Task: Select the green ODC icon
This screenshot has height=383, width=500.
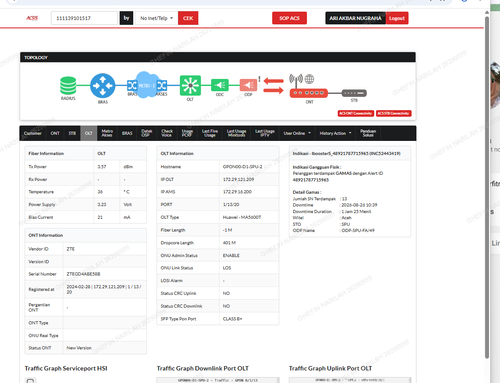Action: [x=220, y=85]
